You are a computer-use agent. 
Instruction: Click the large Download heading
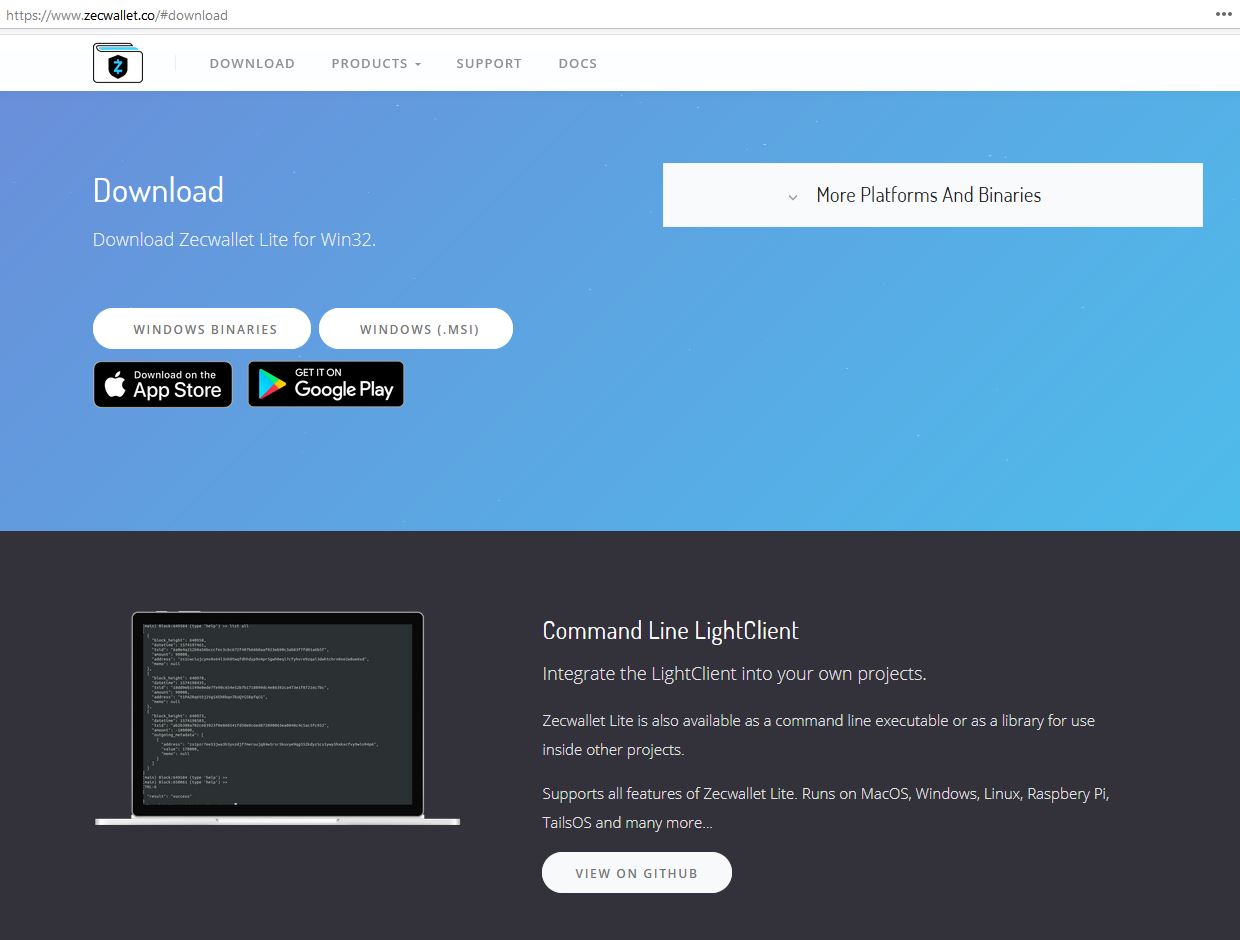(x=158, y=190)
